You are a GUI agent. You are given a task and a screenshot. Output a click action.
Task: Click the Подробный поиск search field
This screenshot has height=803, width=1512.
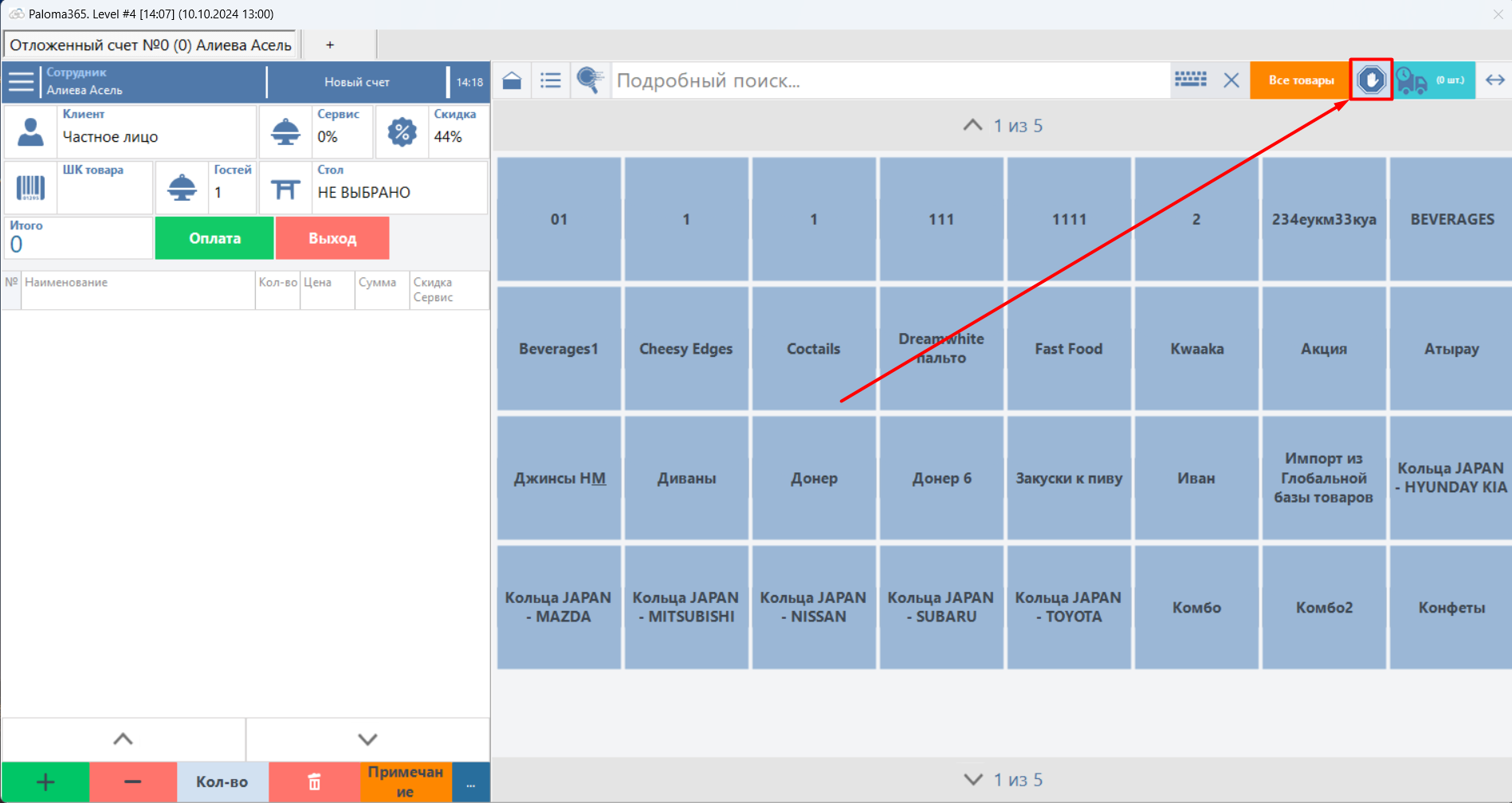click(889, 80)
